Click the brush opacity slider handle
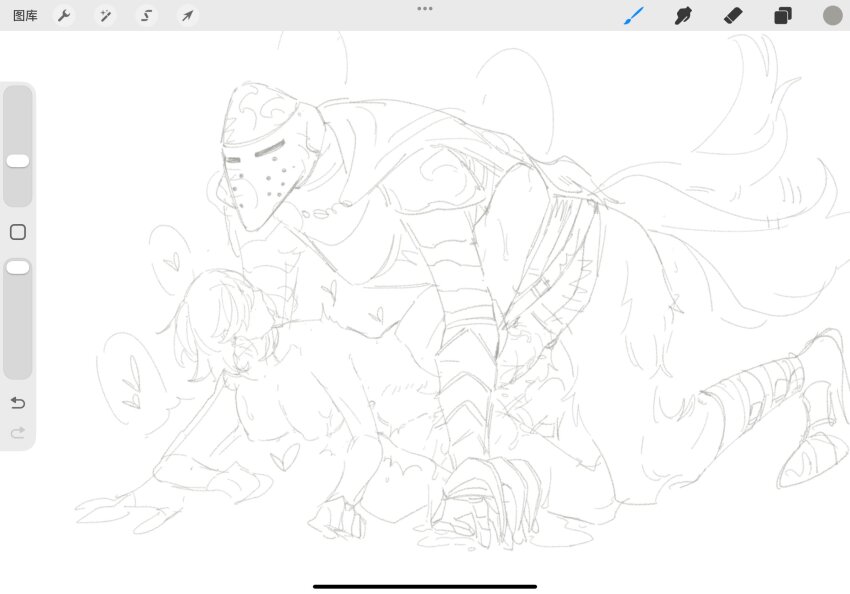 18,267
